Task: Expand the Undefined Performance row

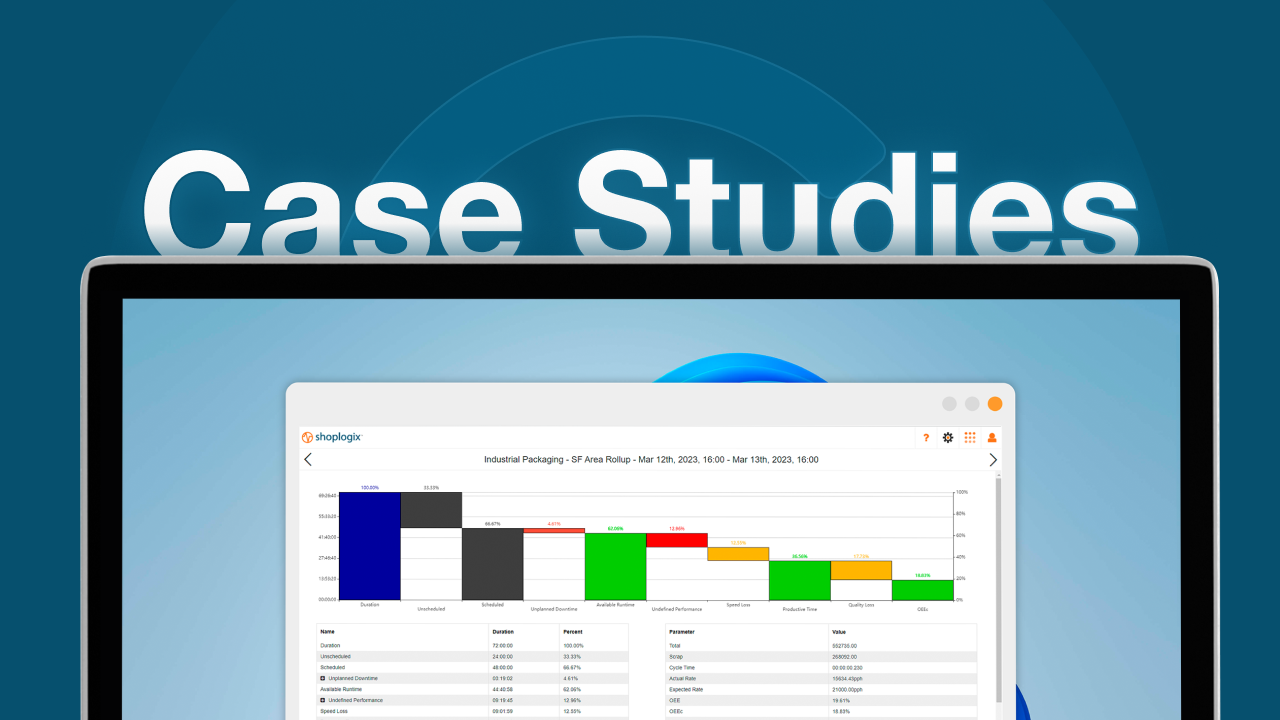Action: coord(323,700)
